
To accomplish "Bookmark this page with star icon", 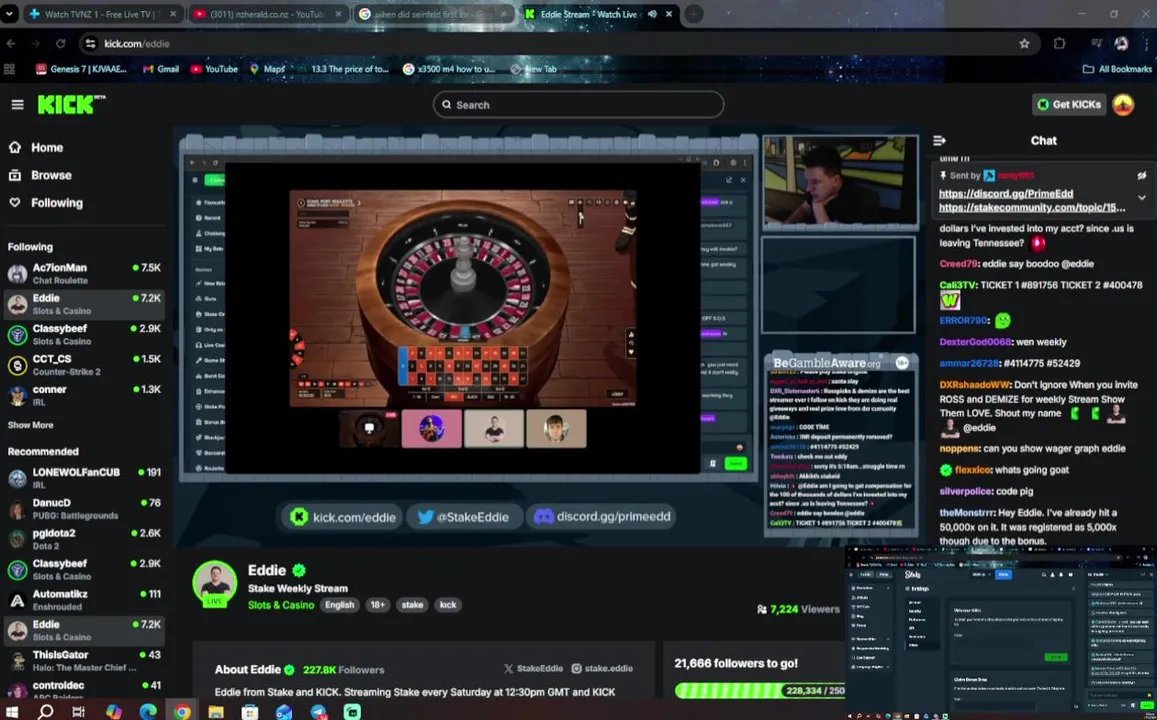I will 1024,44.
